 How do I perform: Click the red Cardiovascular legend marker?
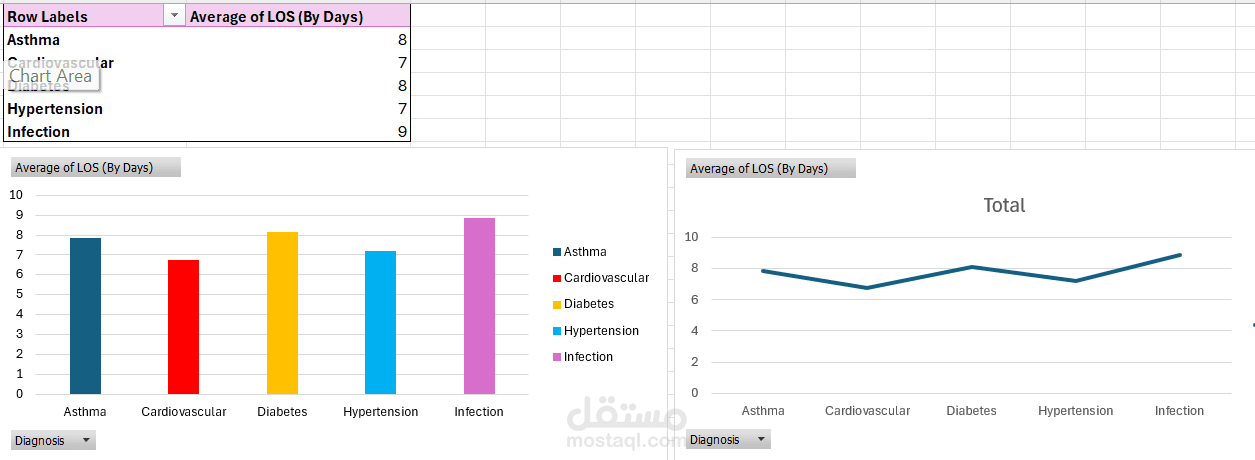tap(557, 278)
